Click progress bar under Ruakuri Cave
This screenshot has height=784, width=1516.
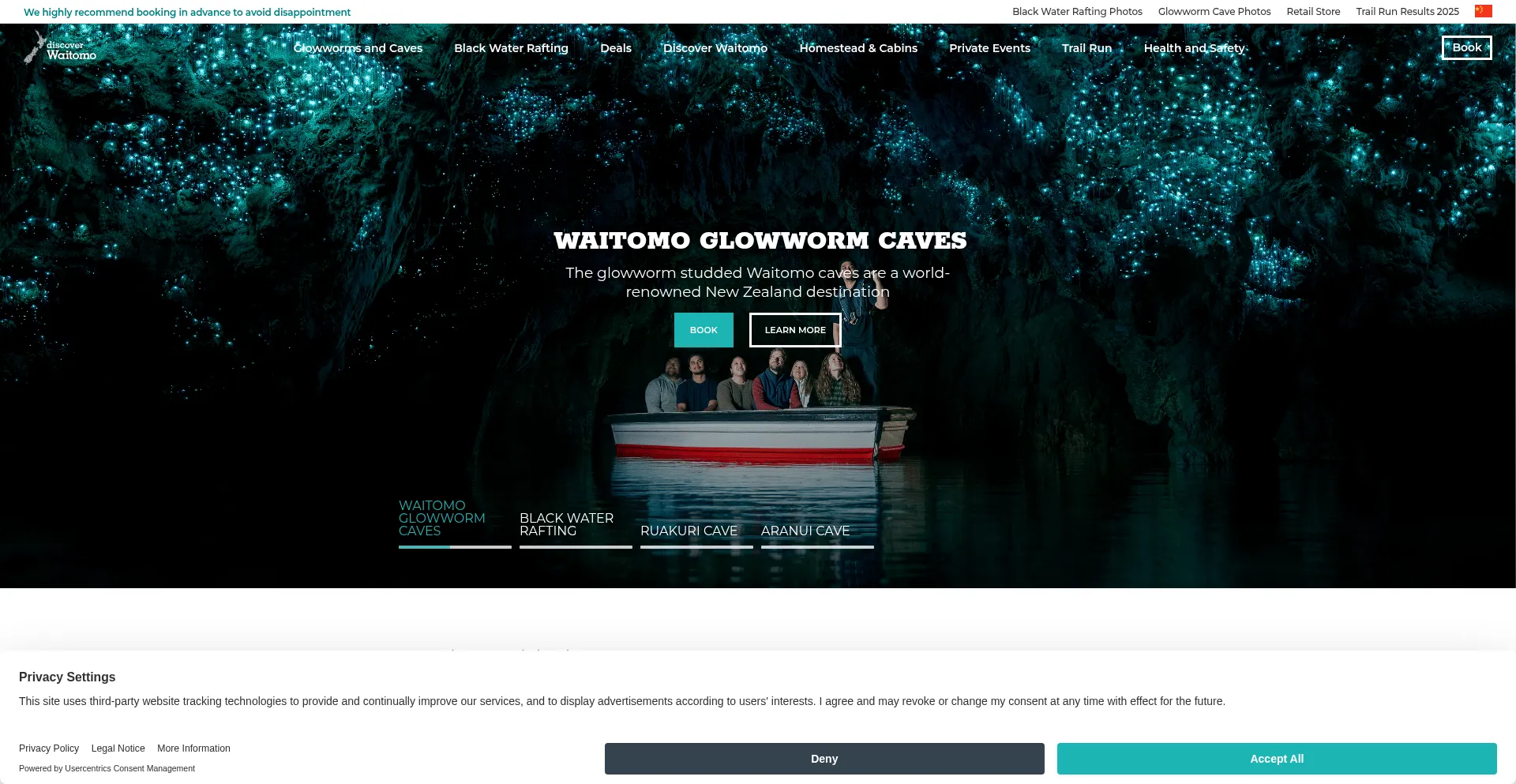tap(696, 547)
